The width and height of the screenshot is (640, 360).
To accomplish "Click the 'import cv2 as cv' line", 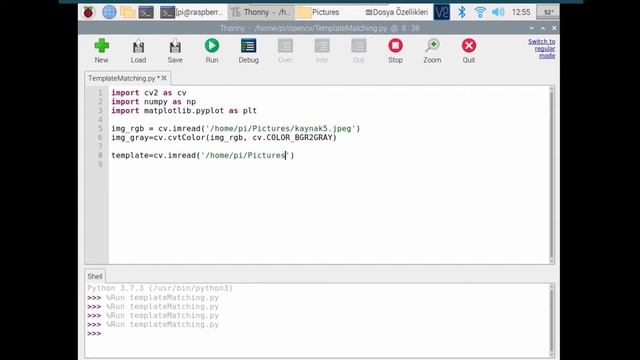I will 149,93.
